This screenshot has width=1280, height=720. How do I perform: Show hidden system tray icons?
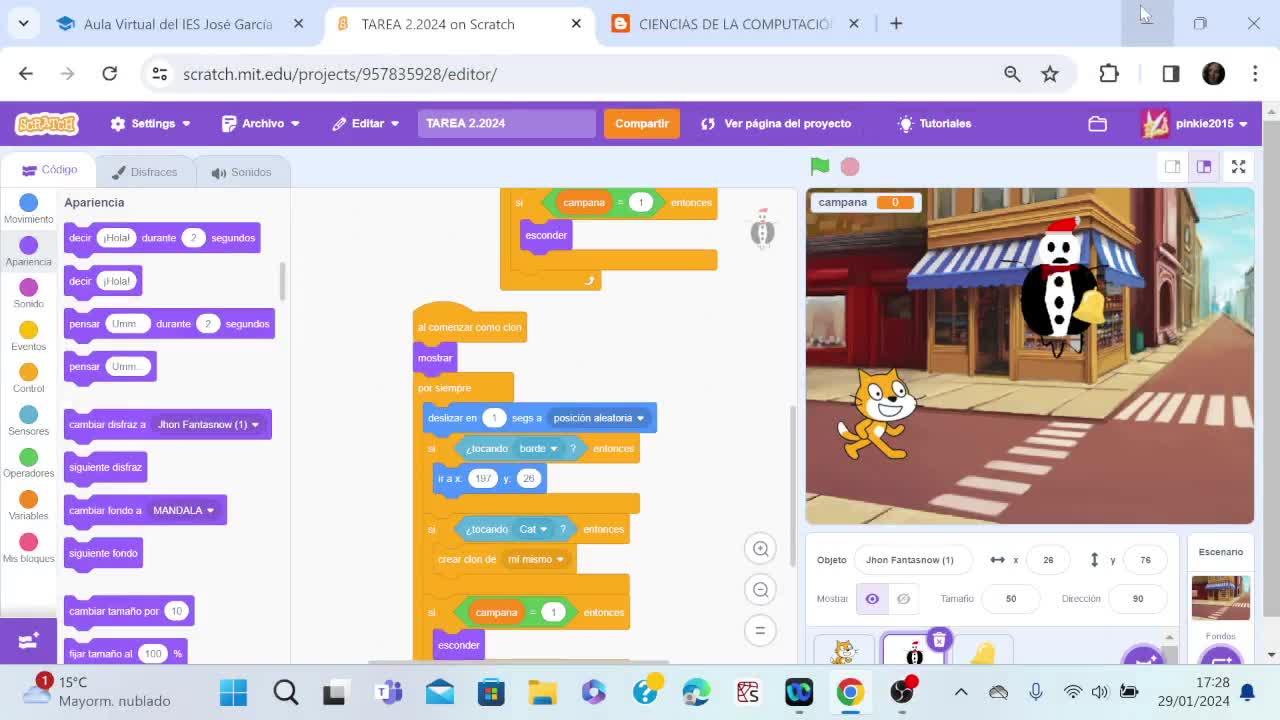click(961, 692)
